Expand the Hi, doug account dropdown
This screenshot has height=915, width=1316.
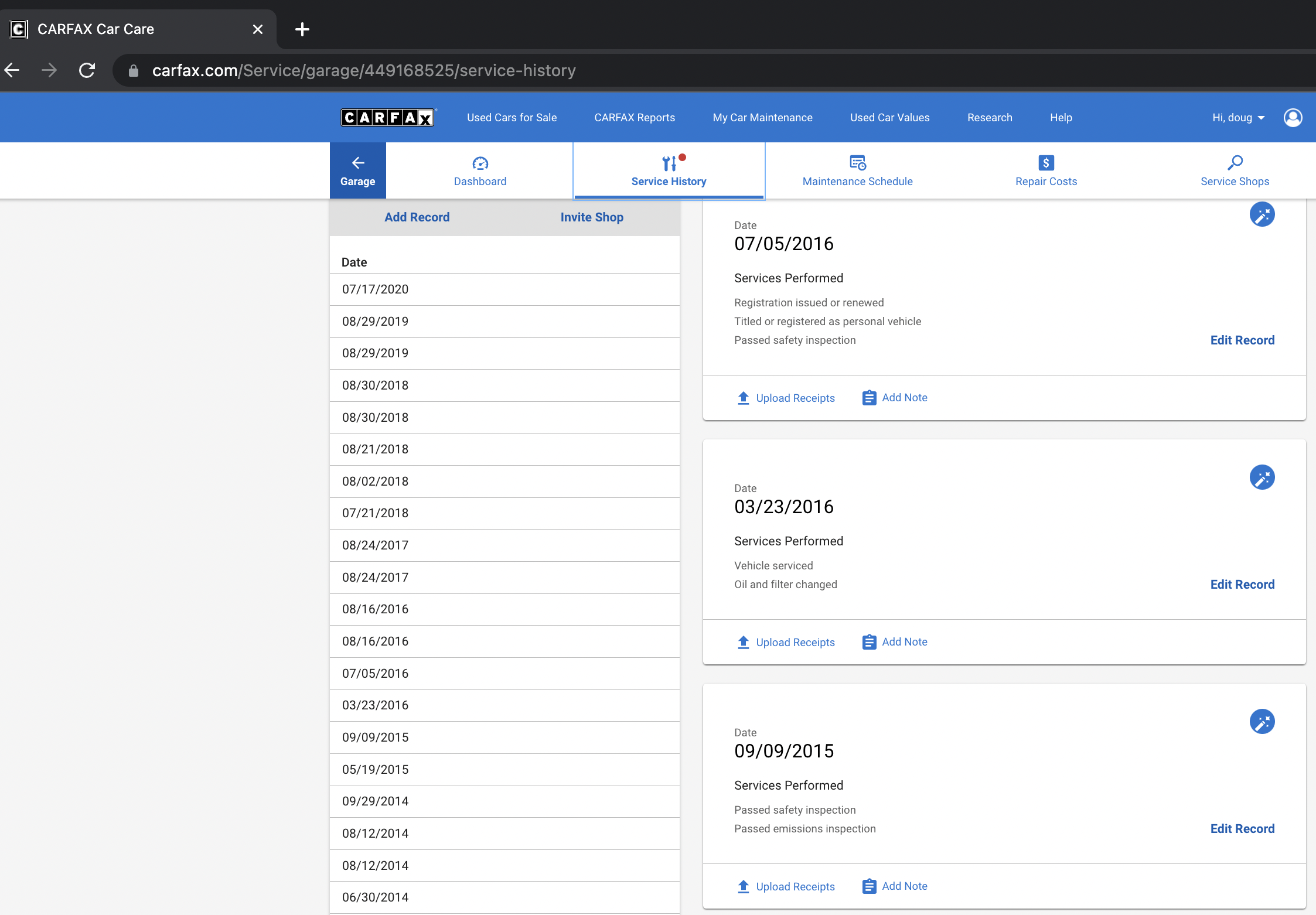(x=1239, y=118)
